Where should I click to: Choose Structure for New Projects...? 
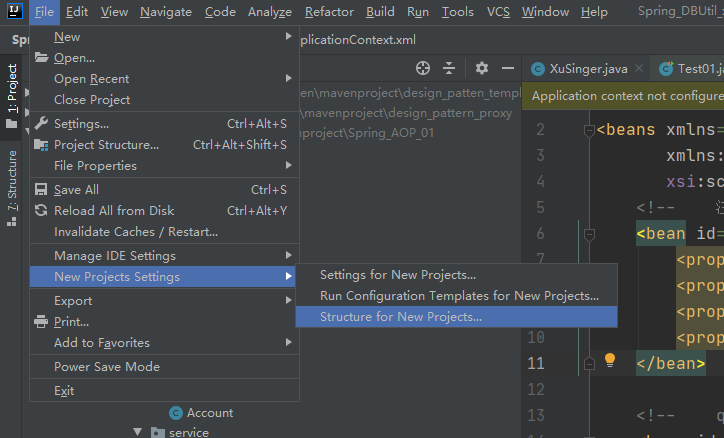coord(456,317)
